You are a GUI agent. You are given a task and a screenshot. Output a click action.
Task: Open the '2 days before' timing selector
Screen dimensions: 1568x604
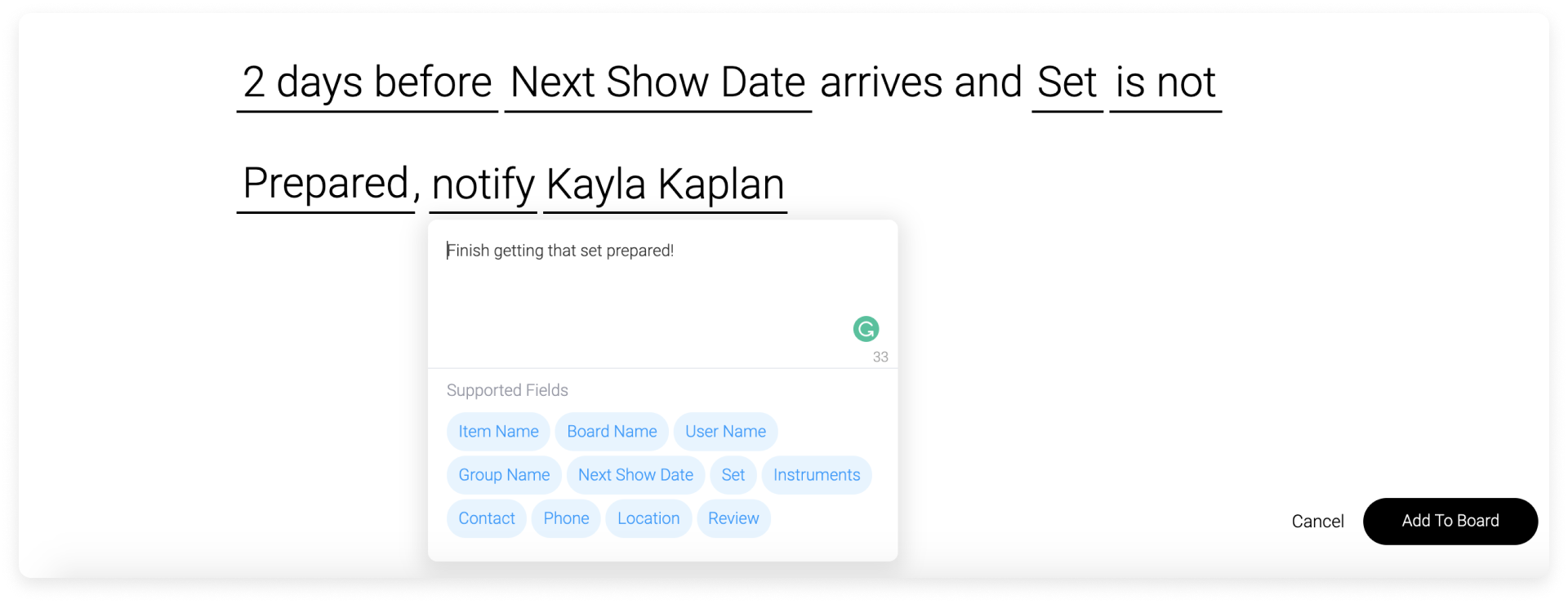point(367,83)
